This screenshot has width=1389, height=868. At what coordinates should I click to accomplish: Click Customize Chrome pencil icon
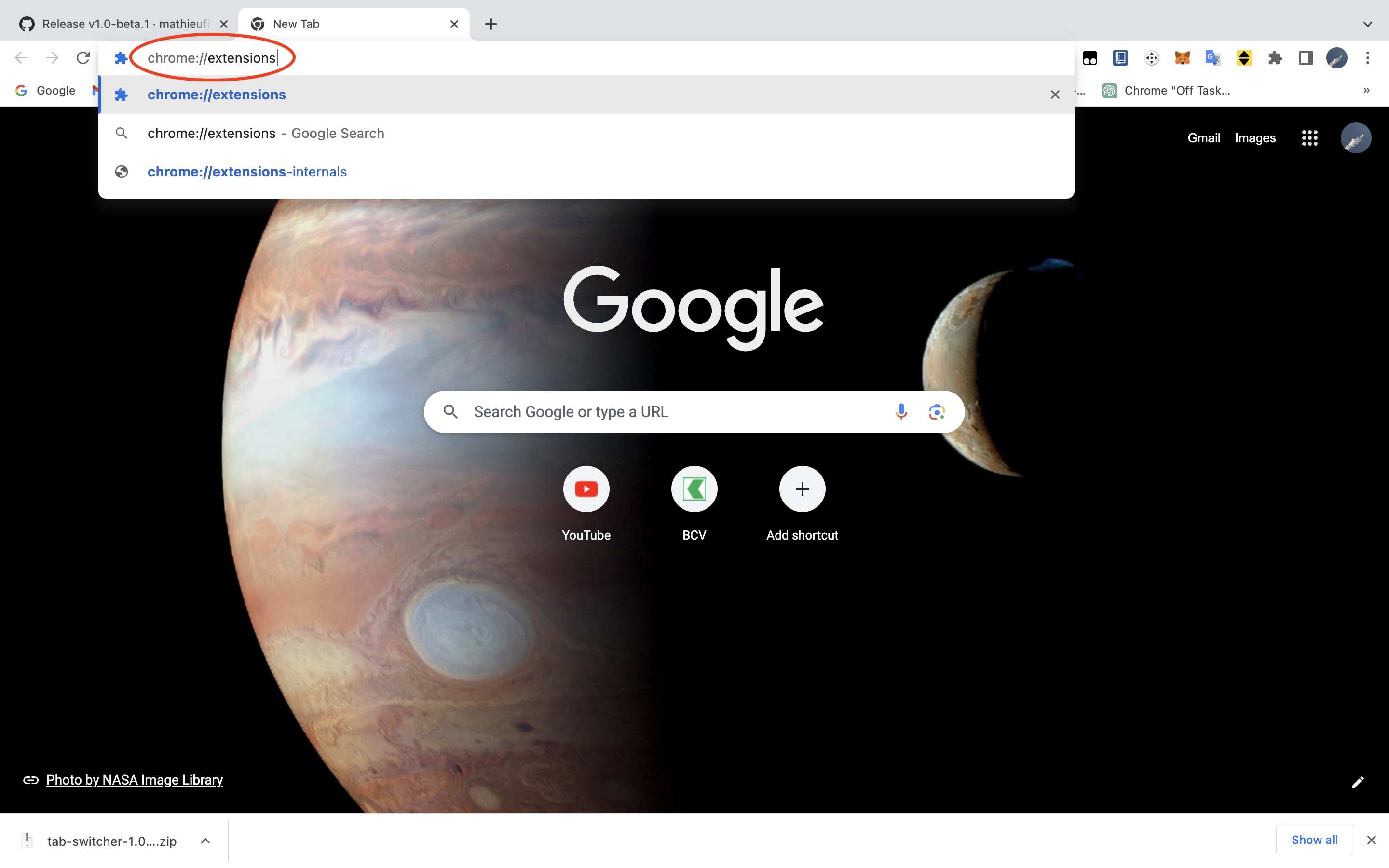1358,782
